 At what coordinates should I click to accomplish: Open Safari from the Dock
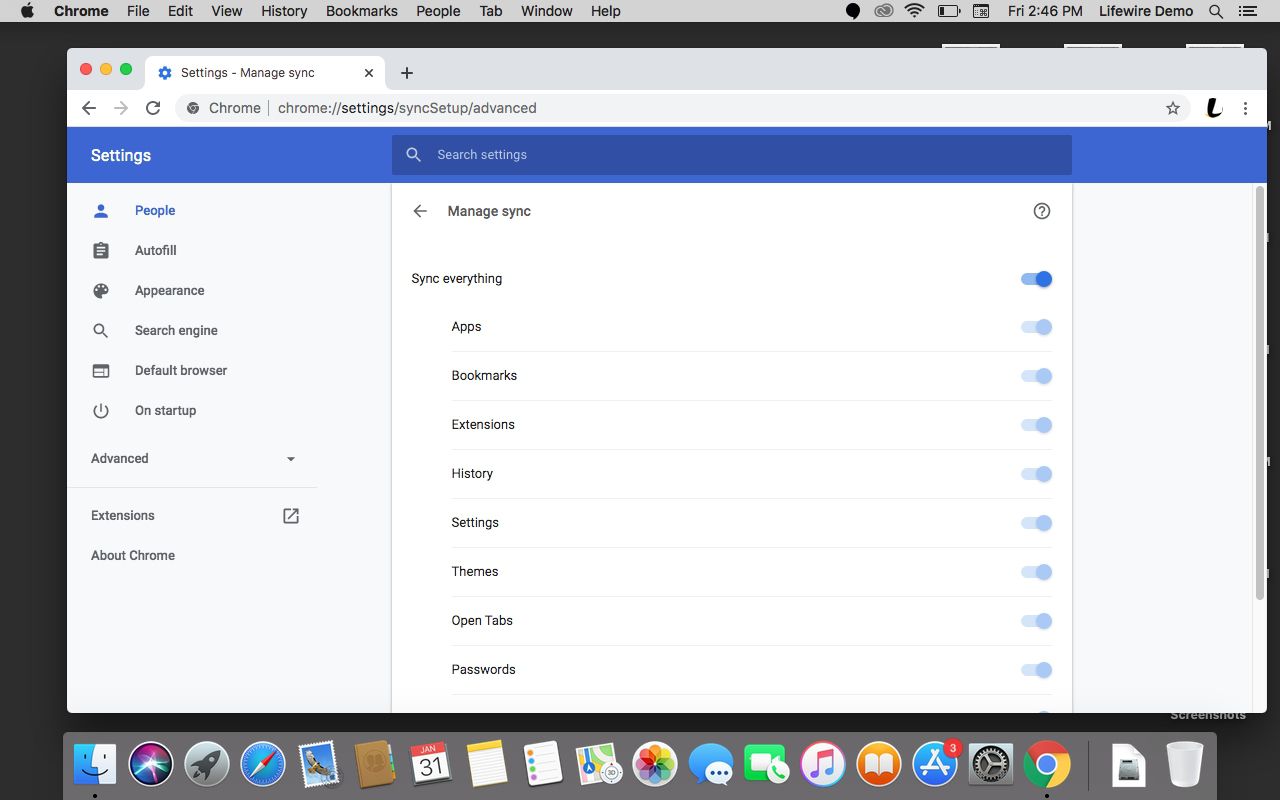coord(263,765)
